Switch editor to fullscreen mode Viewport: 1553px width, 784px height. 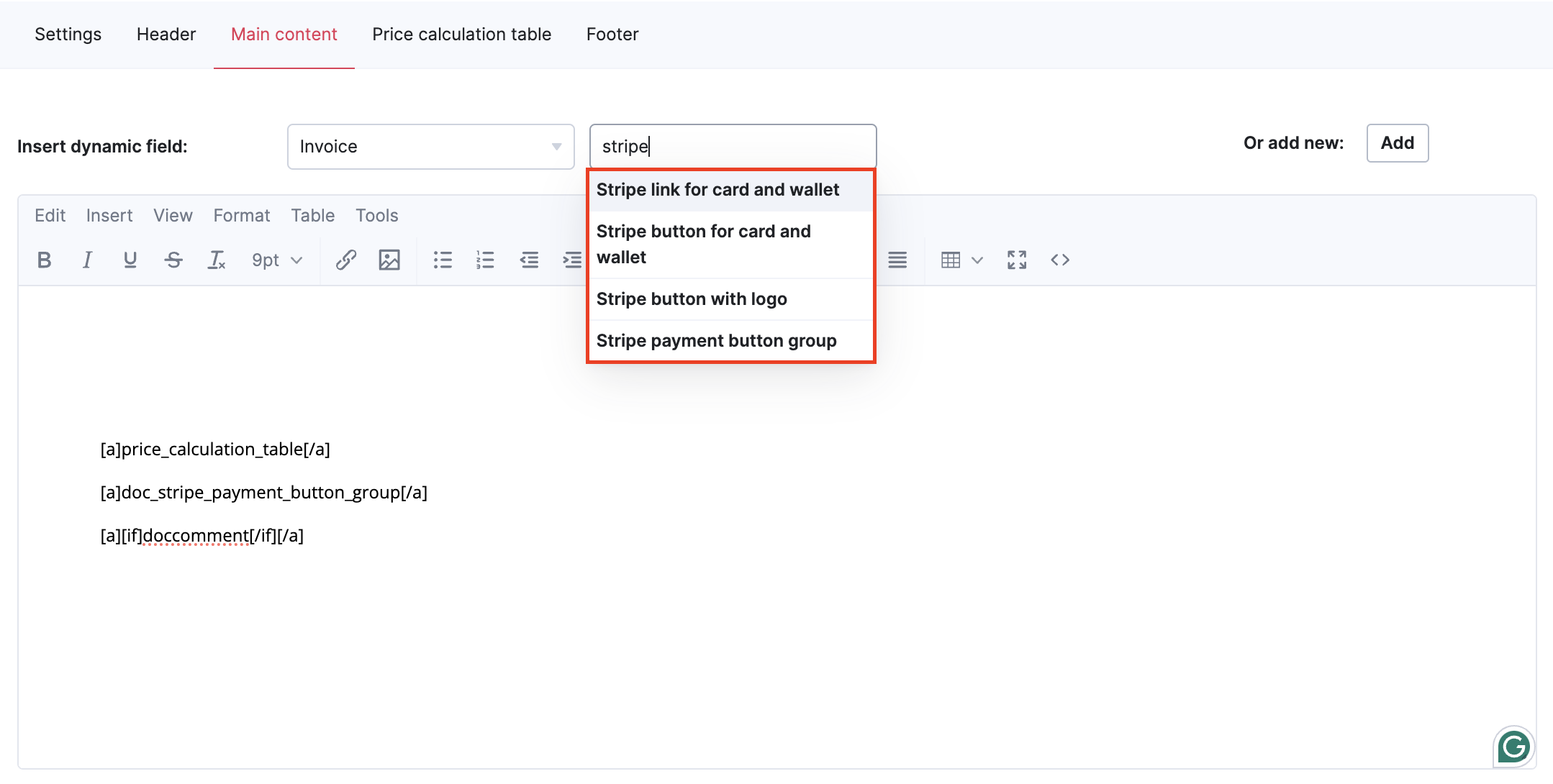tap(1017, 260)
